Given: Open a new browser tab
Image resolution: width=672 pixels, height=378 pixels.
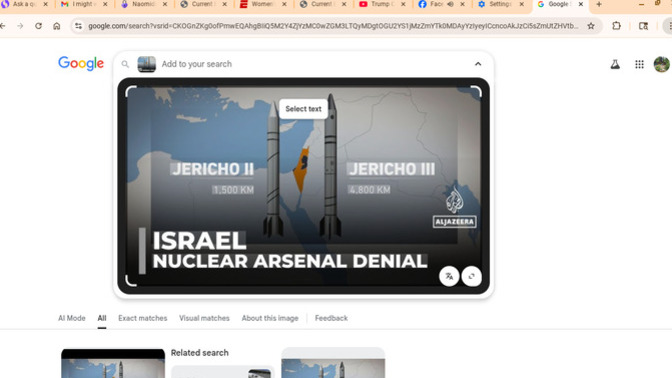Looking at the screenshot, I should pos(599,4).
